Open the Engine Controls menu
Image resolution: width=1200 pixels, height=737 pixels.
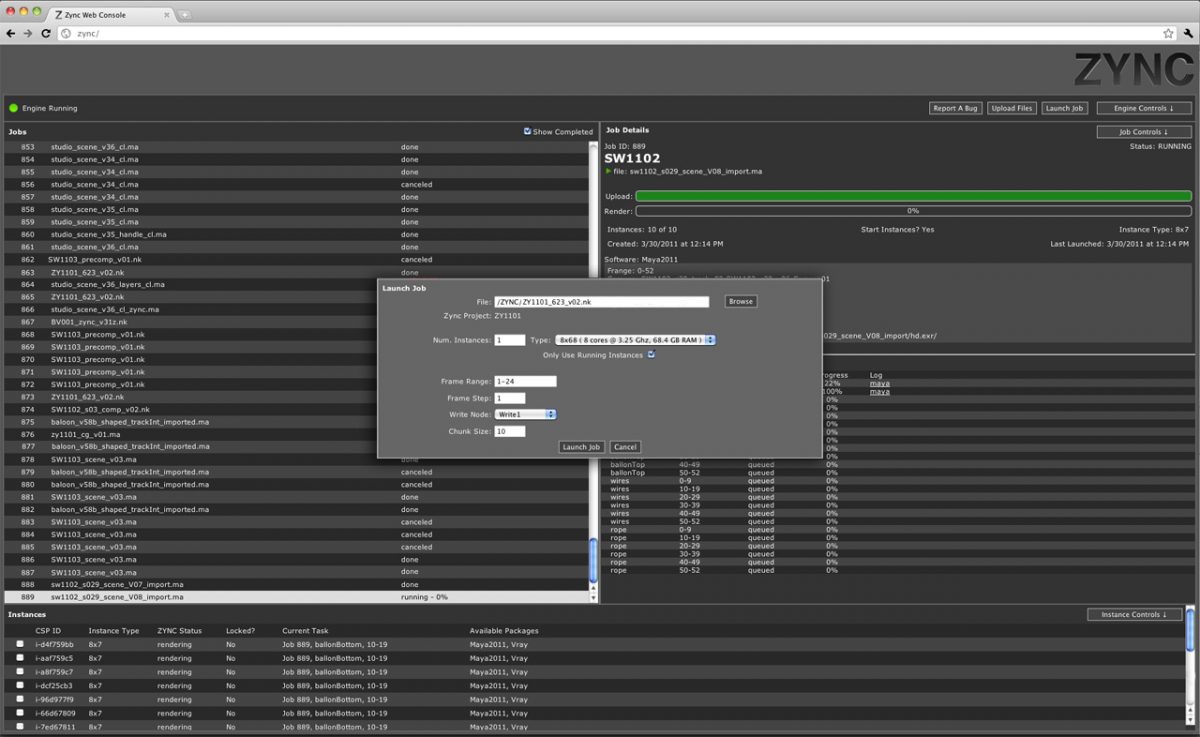click(1142, 108)
